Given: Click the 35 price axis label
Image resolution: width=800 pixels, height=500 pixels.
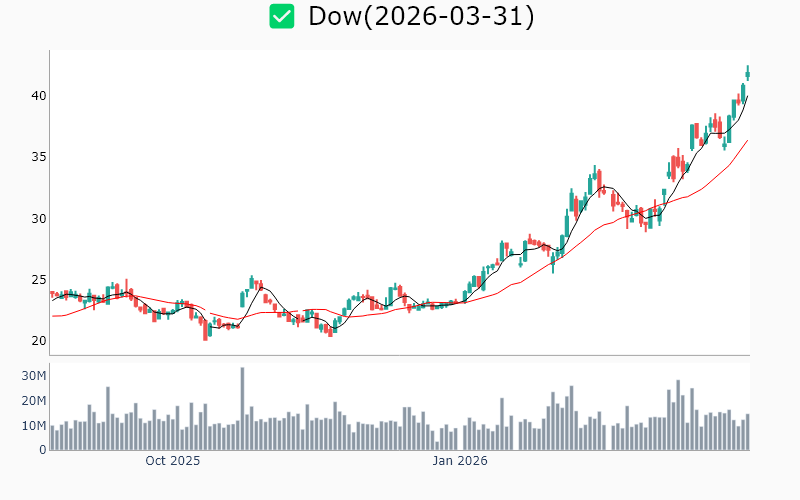Looking at the screenshot, I should click(x=36, y=157).
